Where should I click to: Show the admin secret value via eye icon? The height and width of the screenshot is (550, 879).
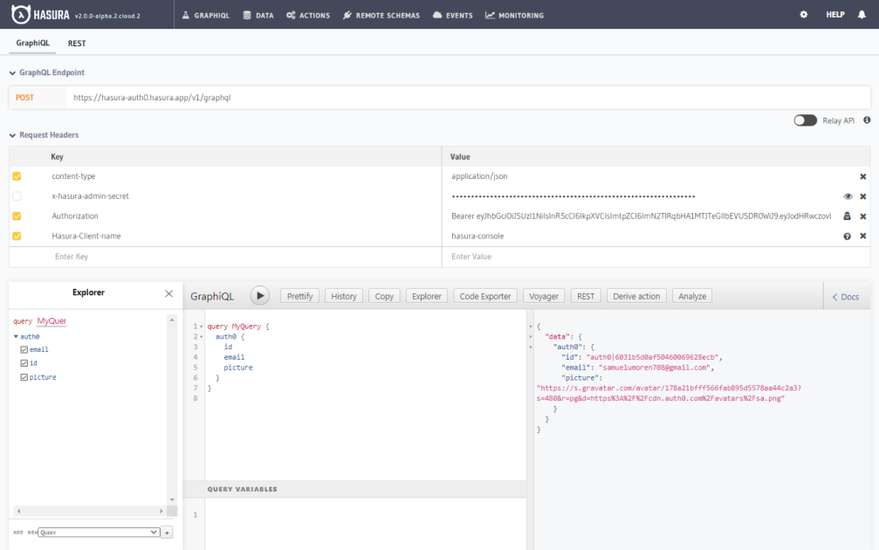[x=848, y=196]
